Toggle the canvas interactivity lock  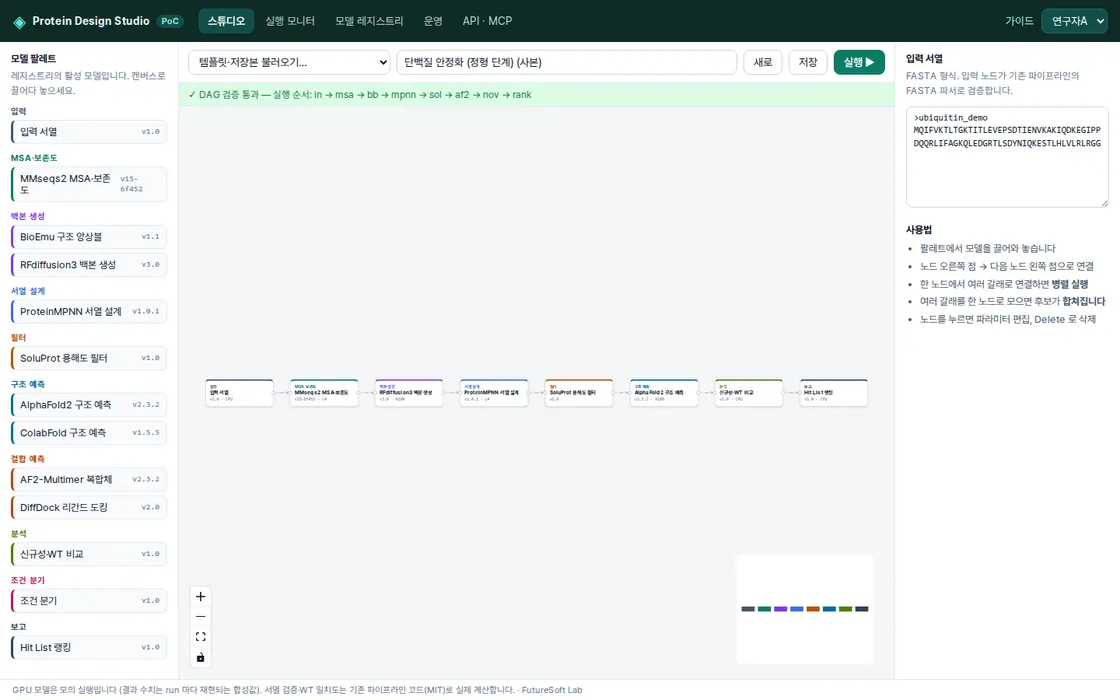point(201,657)
